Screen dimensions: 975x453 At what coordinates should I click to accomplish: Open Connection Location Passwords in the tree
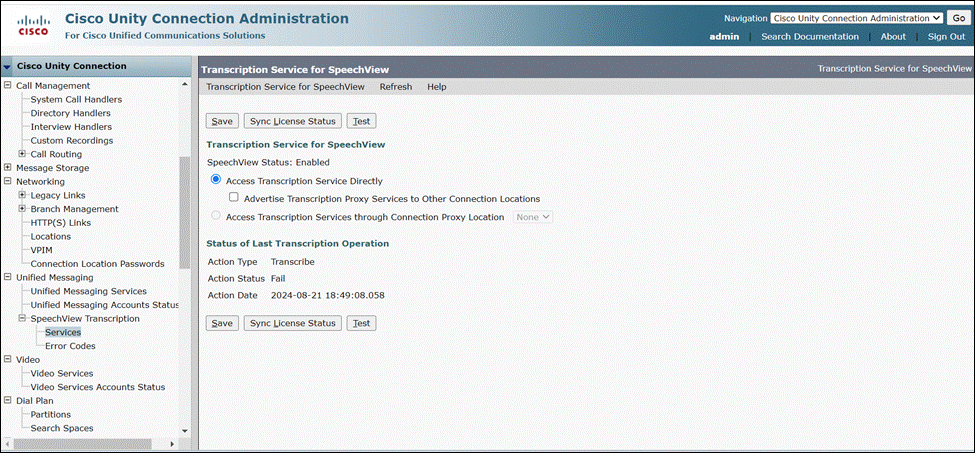point(97,263)
